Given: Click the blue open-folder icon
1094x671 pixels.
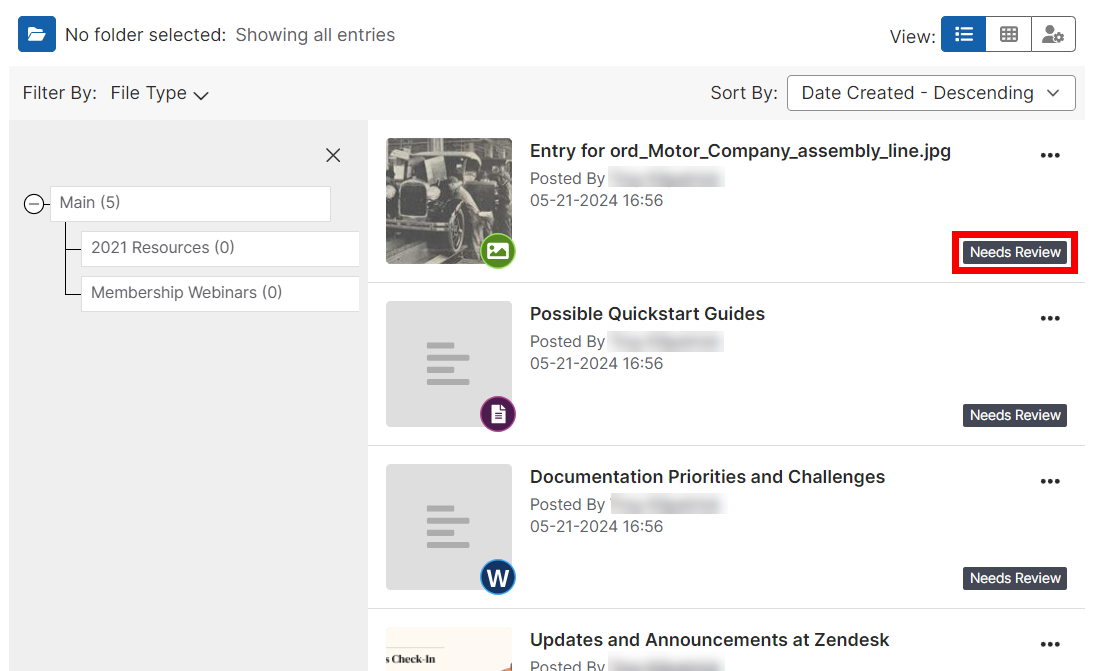Looking at the screenshot, I should click(37, 34).
